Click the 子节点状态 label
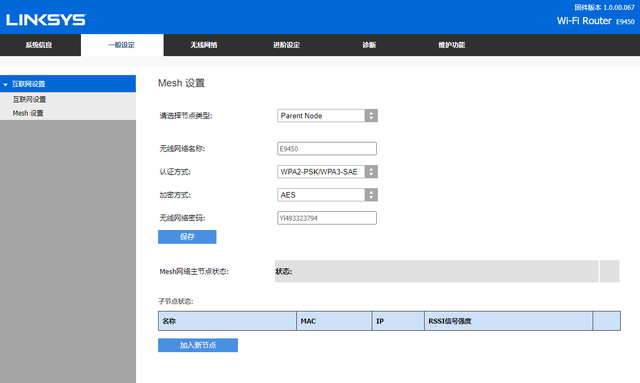 click(x=176, y=301)
